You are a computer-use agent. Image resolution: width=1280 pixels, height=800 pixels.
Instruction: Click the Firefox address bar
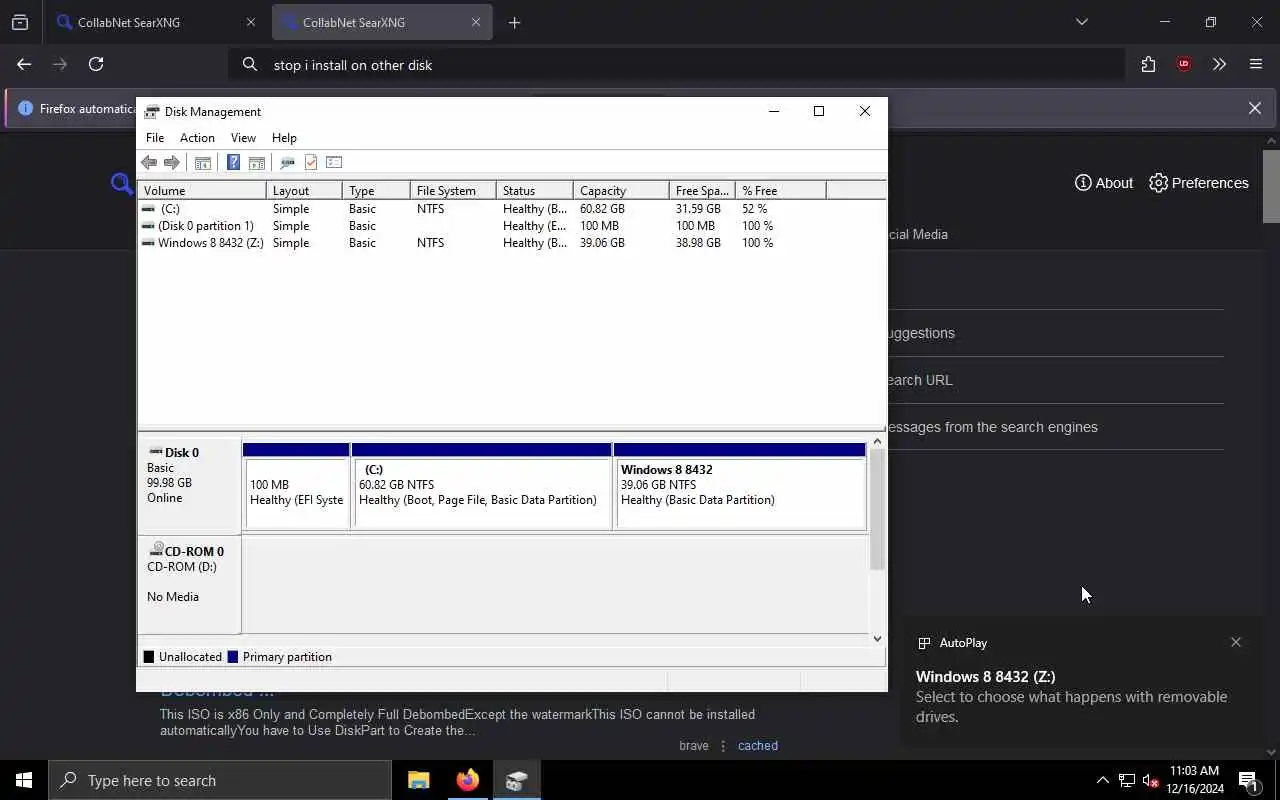click(676, 64)
